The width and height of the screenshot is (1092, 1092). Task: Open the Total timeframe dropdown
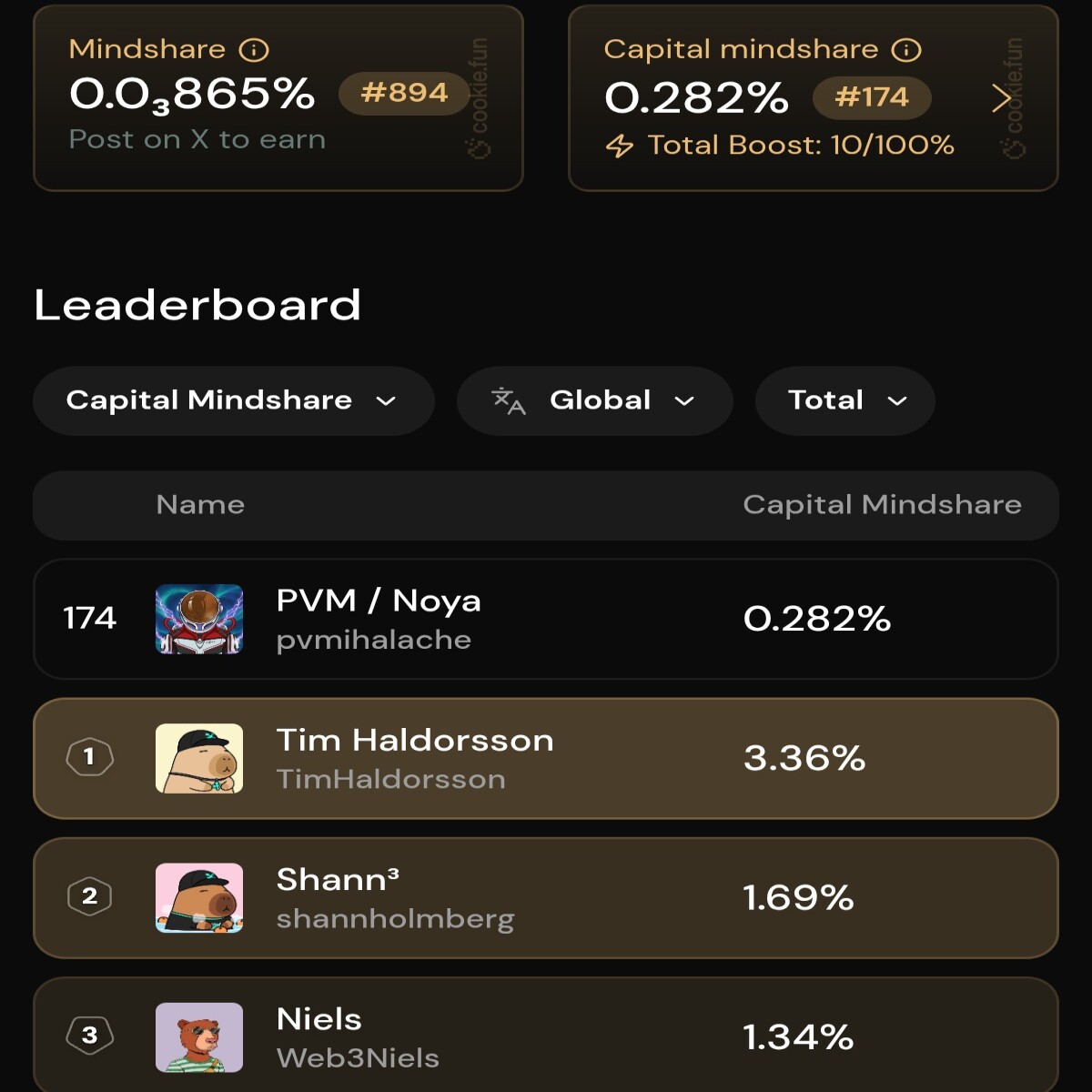[x=845, y=400]
